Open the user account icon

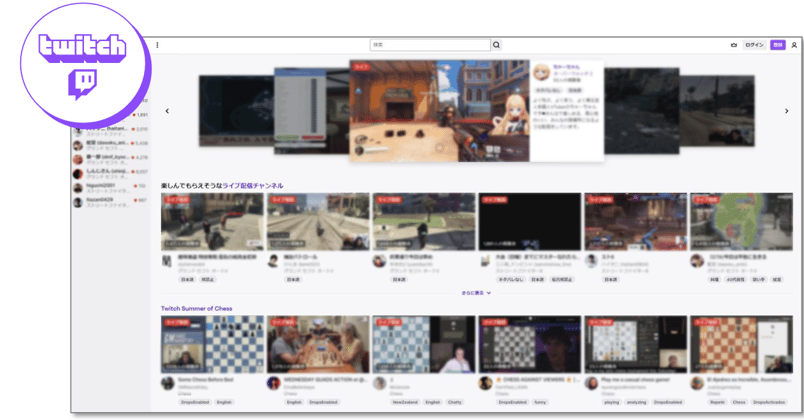(x=794, y=45)
